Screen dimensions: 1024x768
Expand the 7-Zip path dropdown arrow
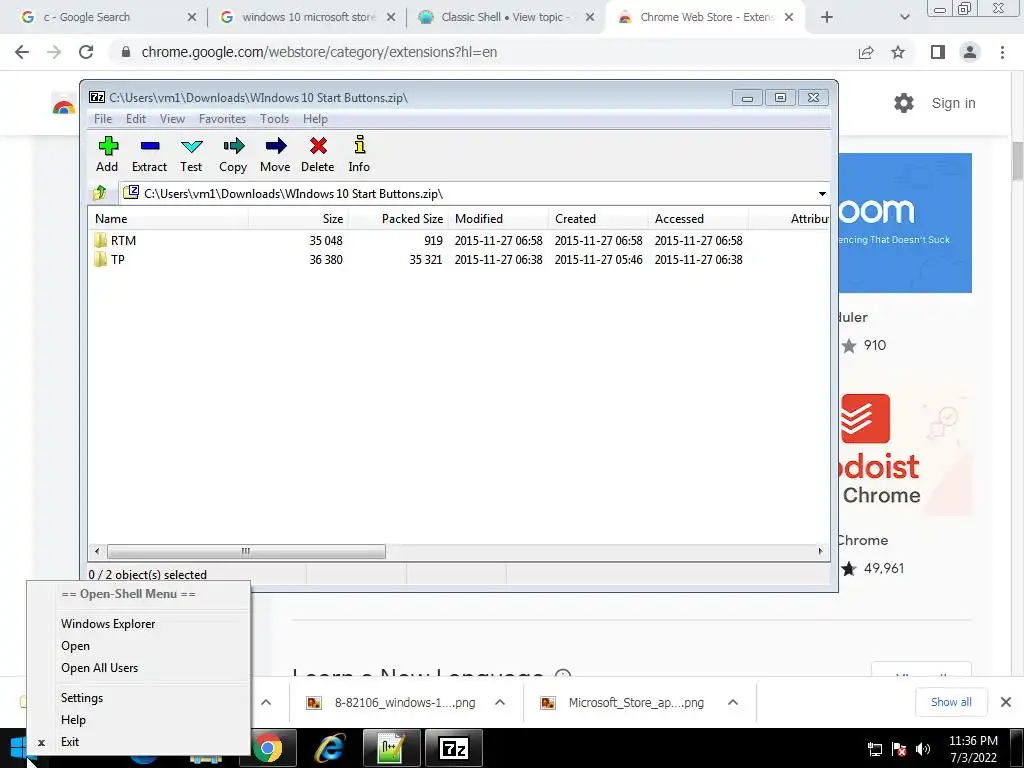click(822, 193)
